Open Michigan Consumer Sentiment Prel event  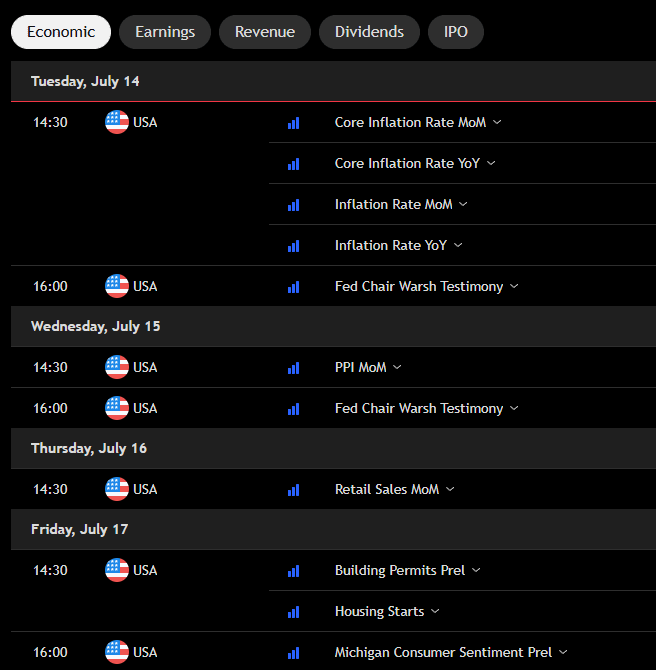tap(443, 652)
